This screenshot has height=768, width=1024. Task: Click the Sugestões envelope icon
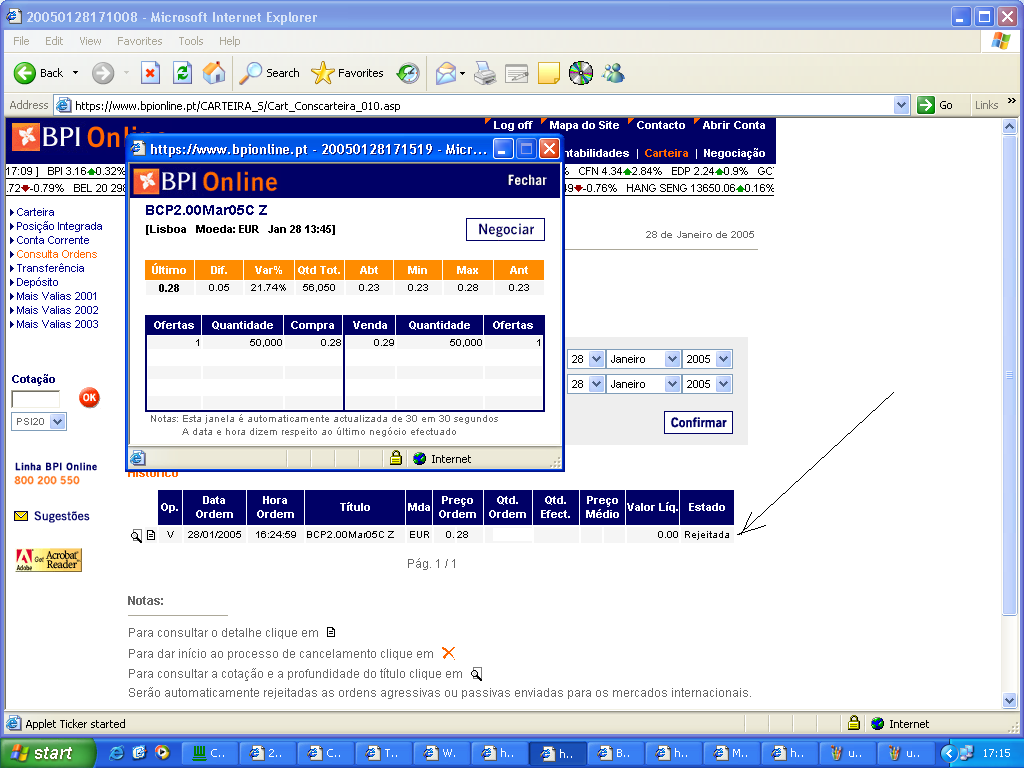click(x=21, y=516)
